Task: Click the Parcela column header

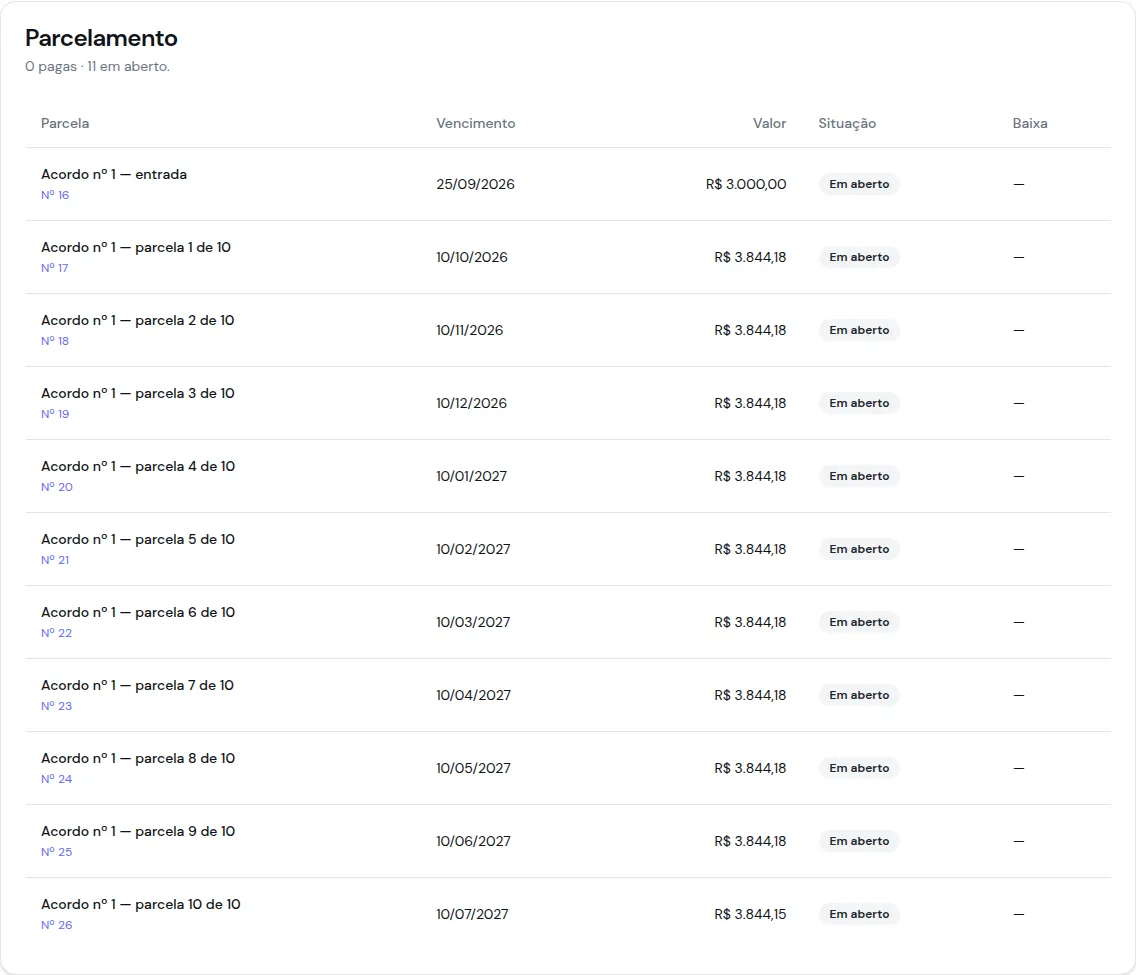Action: [65, 123]
